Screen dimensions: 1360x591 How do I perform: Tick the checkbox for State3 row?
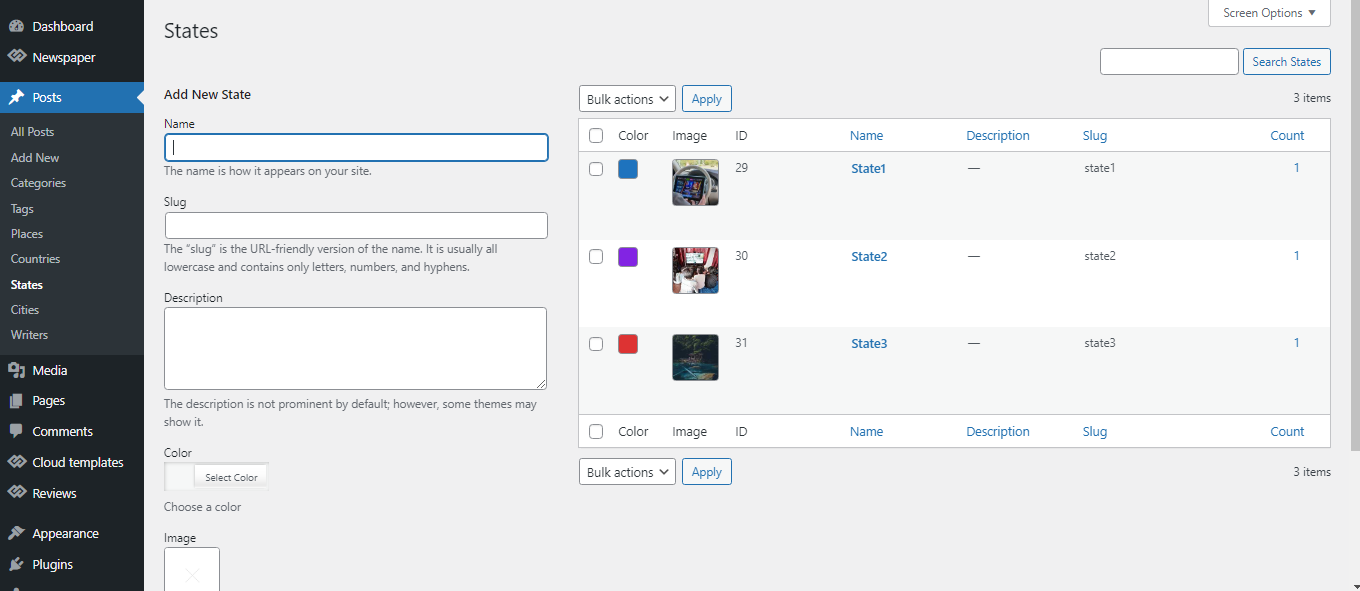pos(596,344)
